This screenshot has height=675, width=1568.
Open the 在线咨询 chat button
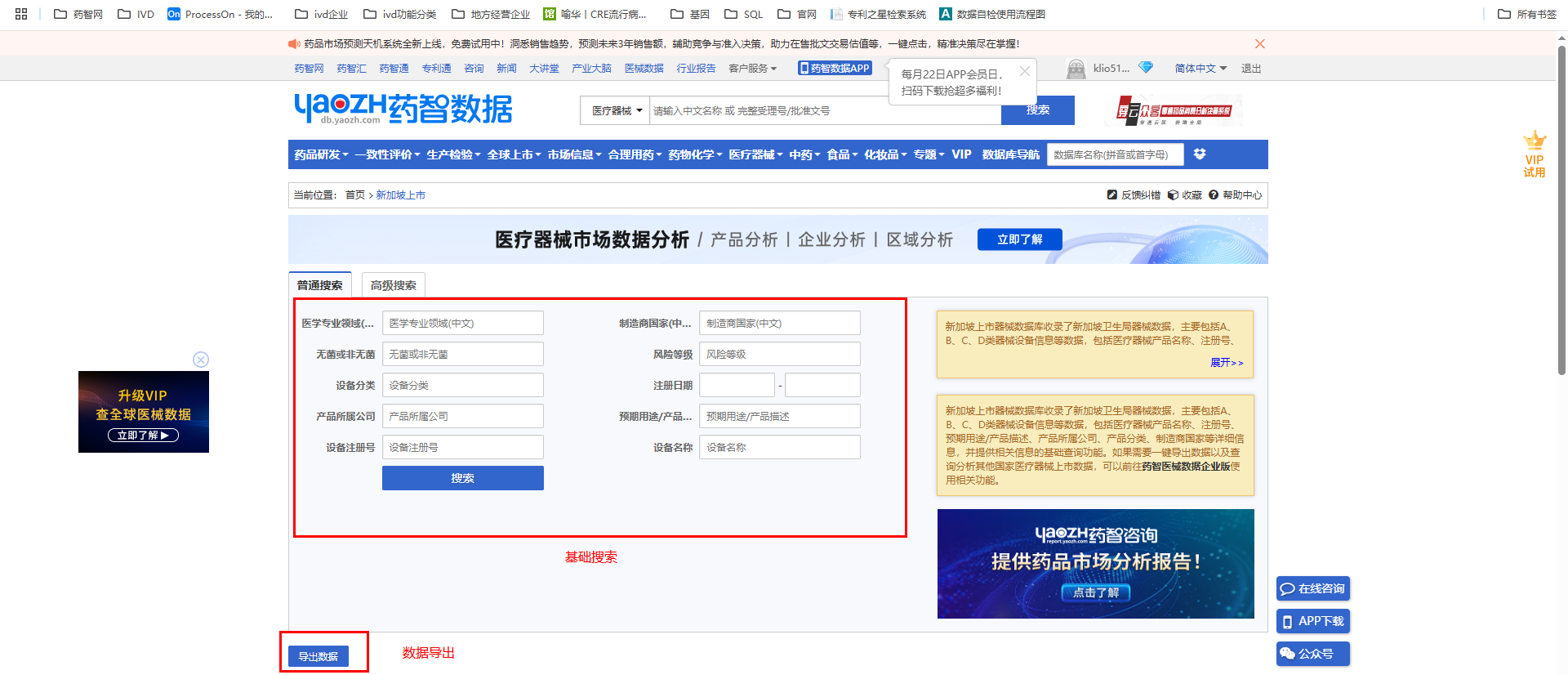1313,588
